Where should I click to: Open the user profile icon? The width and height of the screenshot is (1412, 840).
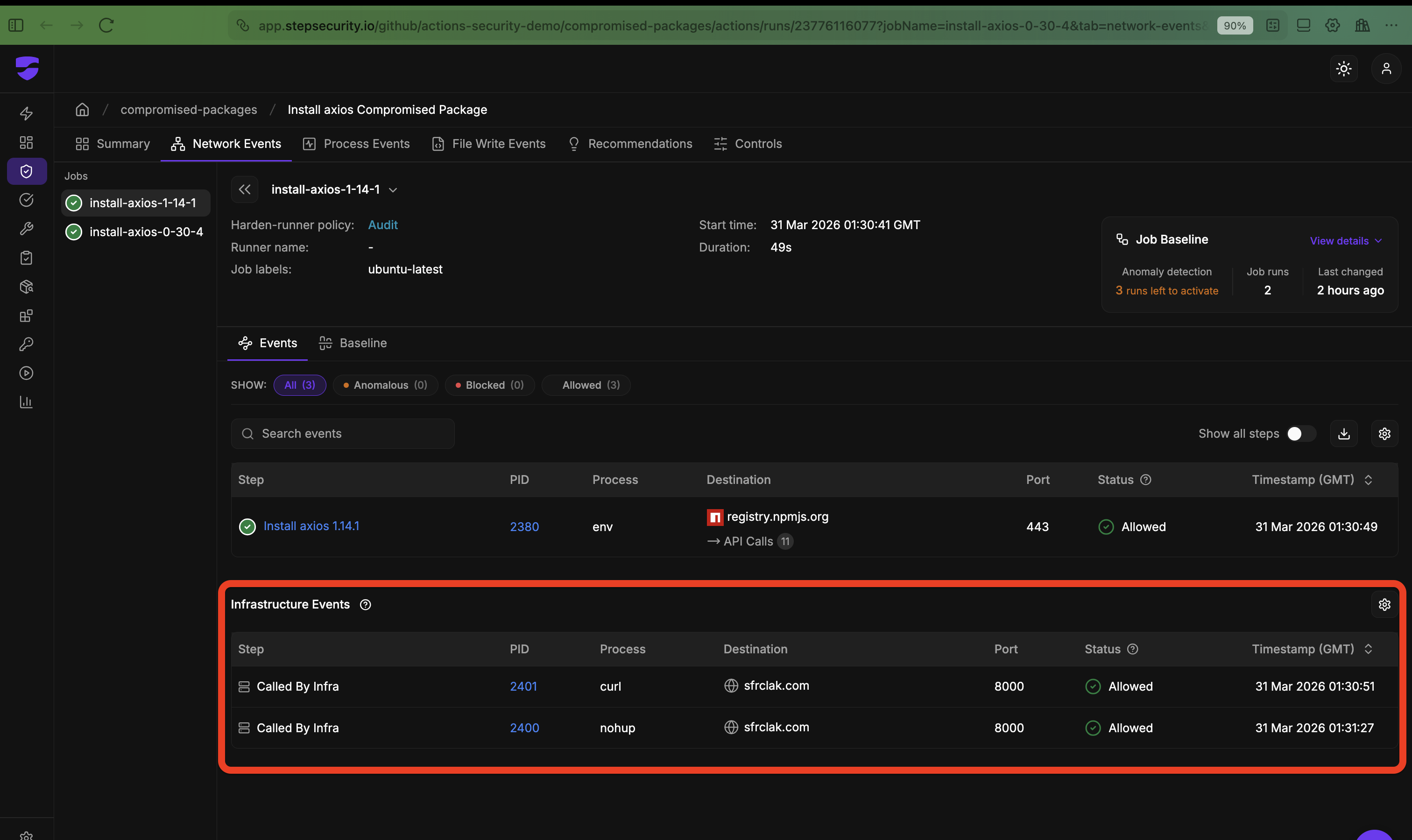tap(1386, 69)
